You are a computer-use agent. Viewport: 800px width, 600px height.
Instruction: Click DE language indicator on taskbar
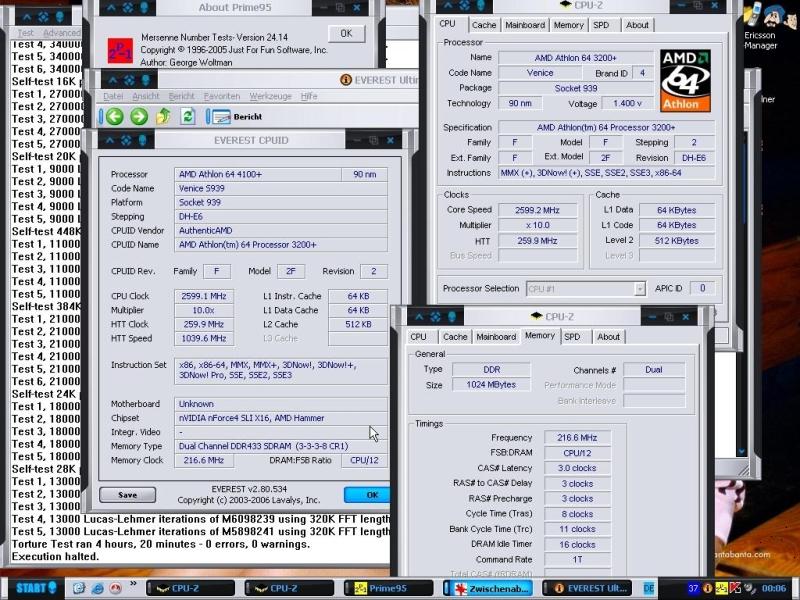(x=648, y=588)
